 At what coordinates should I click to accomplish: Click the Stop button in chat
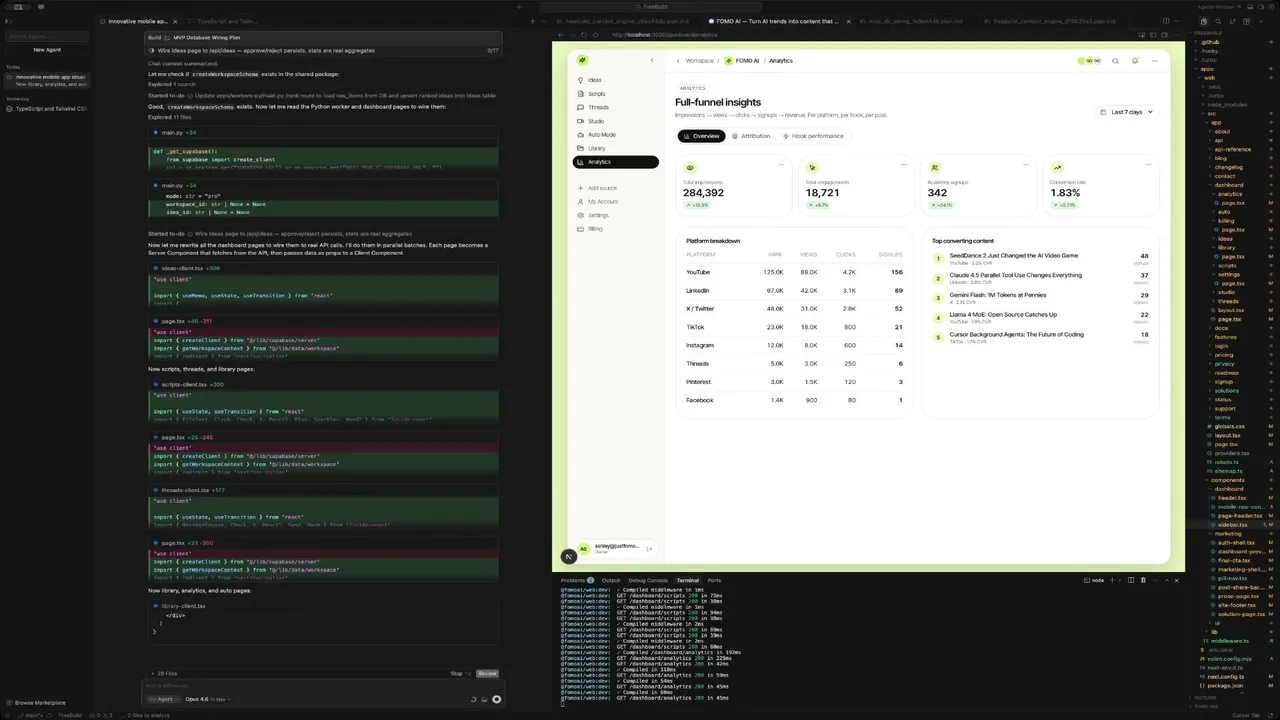[x=459, y=674]
